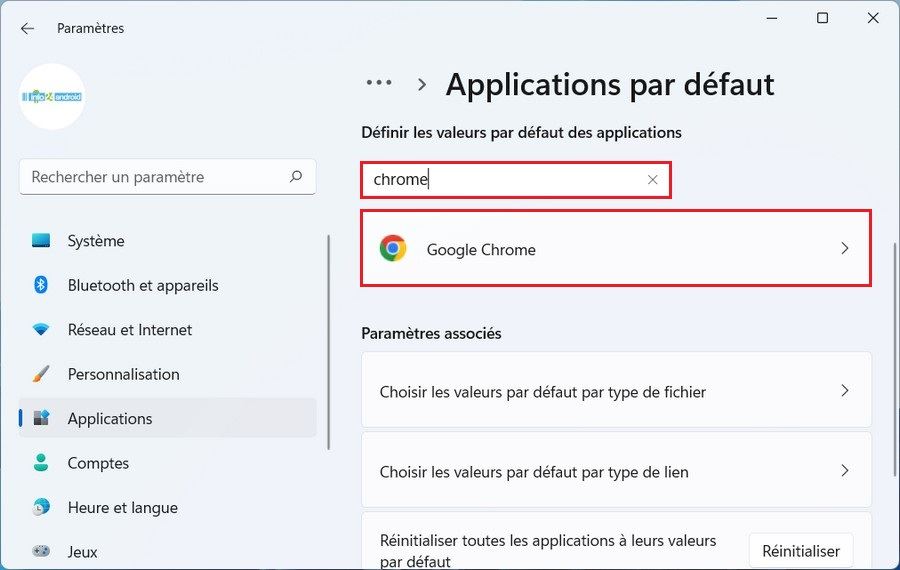Viewport: 900px width, 570px height.
Task: Click the Paramètres window title
Action: pyautogui.click(x=91, y=28)
